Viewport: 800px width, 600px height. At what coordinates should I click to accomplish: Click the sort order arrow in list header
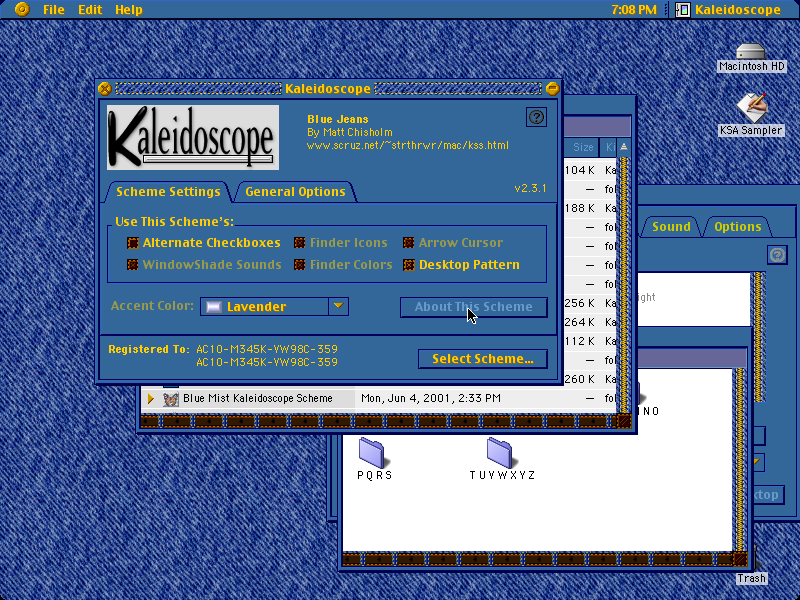623,147
